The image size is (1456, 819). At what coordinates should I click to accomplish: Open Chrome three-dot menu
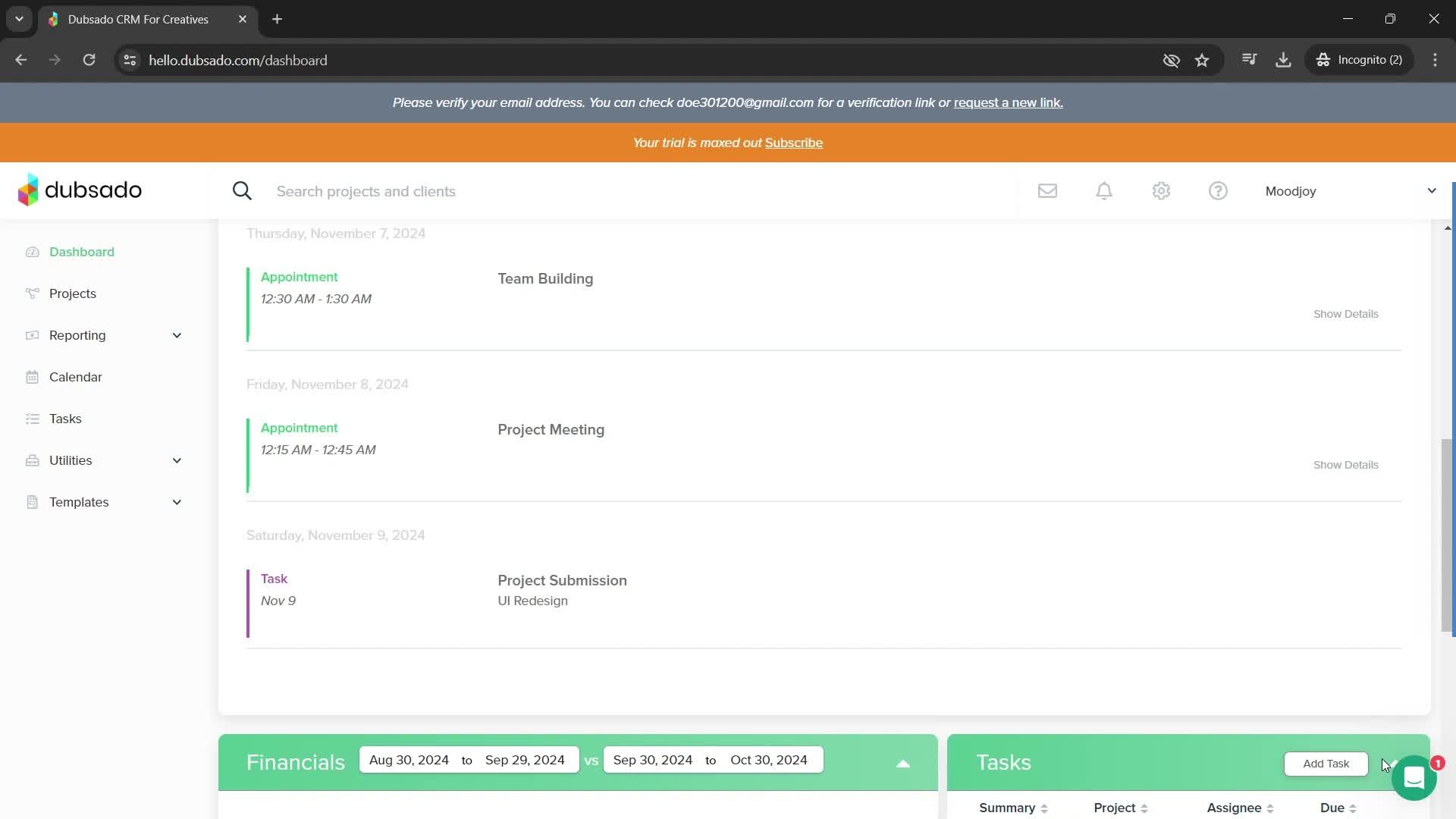click(x=1435, y=60)
